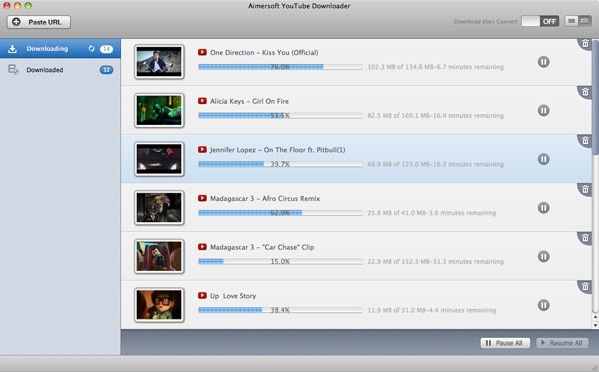This screenshot has width=599, height=372.
Task: Click status "82.5 MB of 160.1 MB-16.9 minutes remaining"
Action: click(x=435, y=115)
